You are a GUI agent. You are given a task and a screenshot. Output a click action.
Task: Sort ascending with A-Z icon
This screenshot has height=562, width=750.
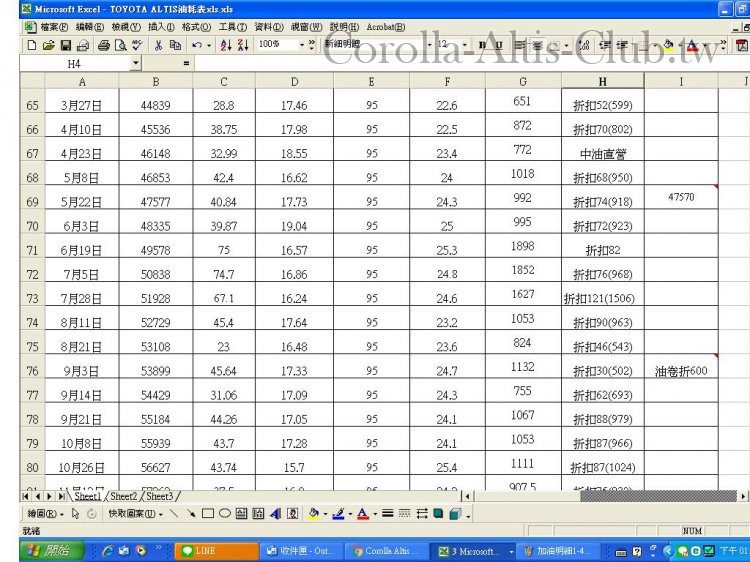(226, 45)
